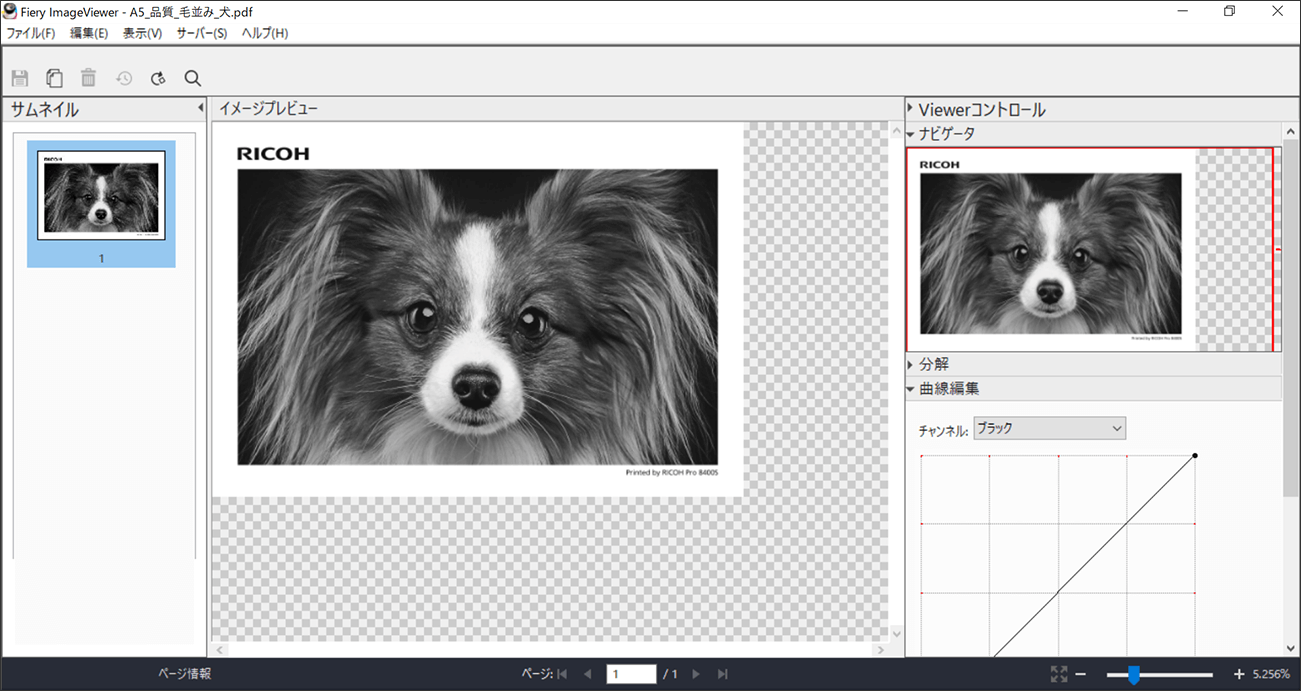Click the minus zoom-out icon

coord(1080,675)
